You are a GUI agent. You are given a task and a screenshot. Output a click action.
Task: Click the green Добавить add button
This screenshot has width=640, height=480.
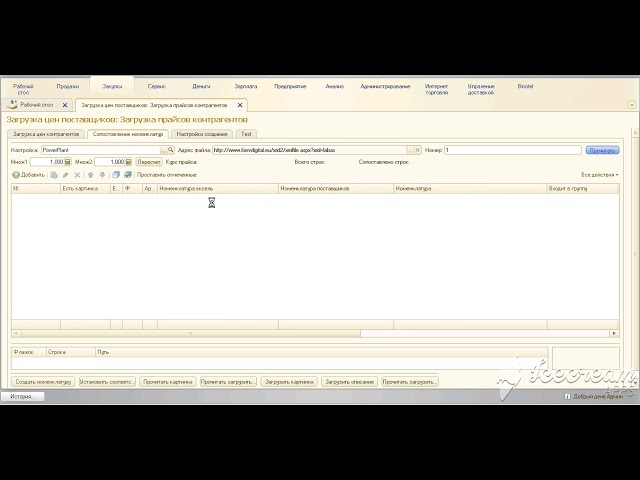(28, 175)
